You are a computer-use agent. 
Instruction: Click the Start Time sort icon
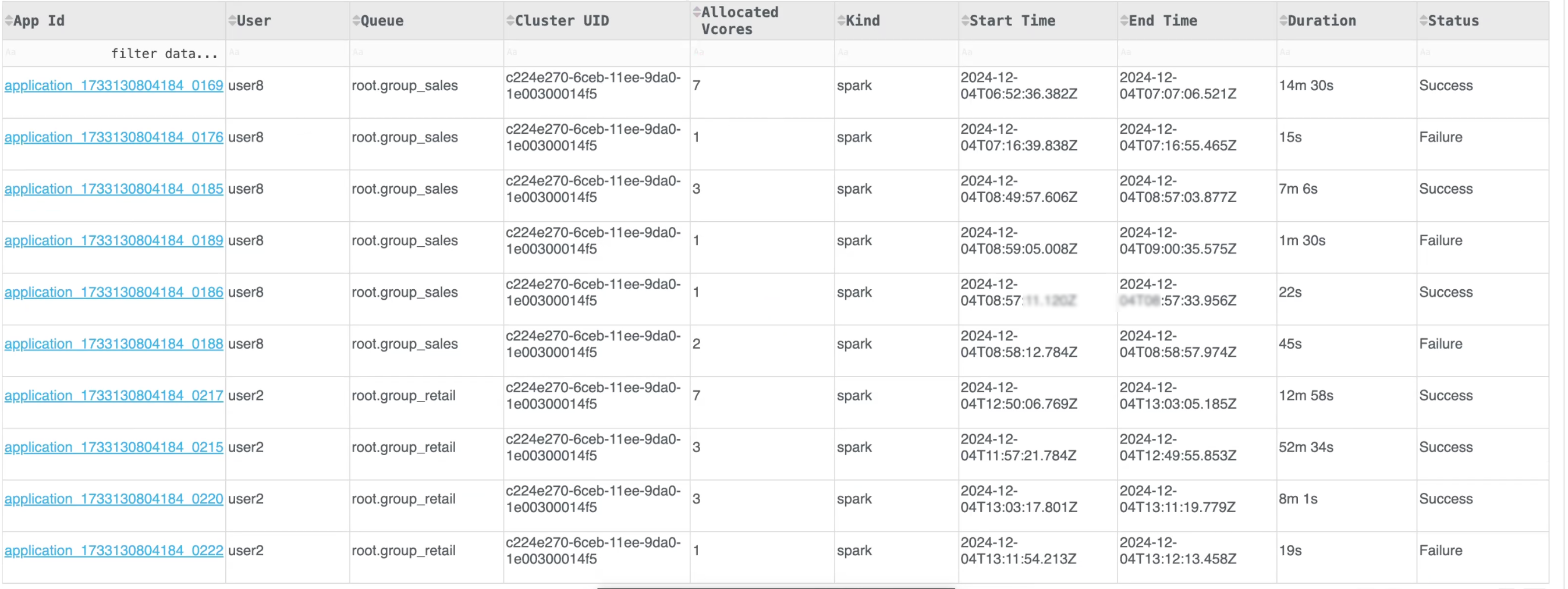[x=966, y=20]
